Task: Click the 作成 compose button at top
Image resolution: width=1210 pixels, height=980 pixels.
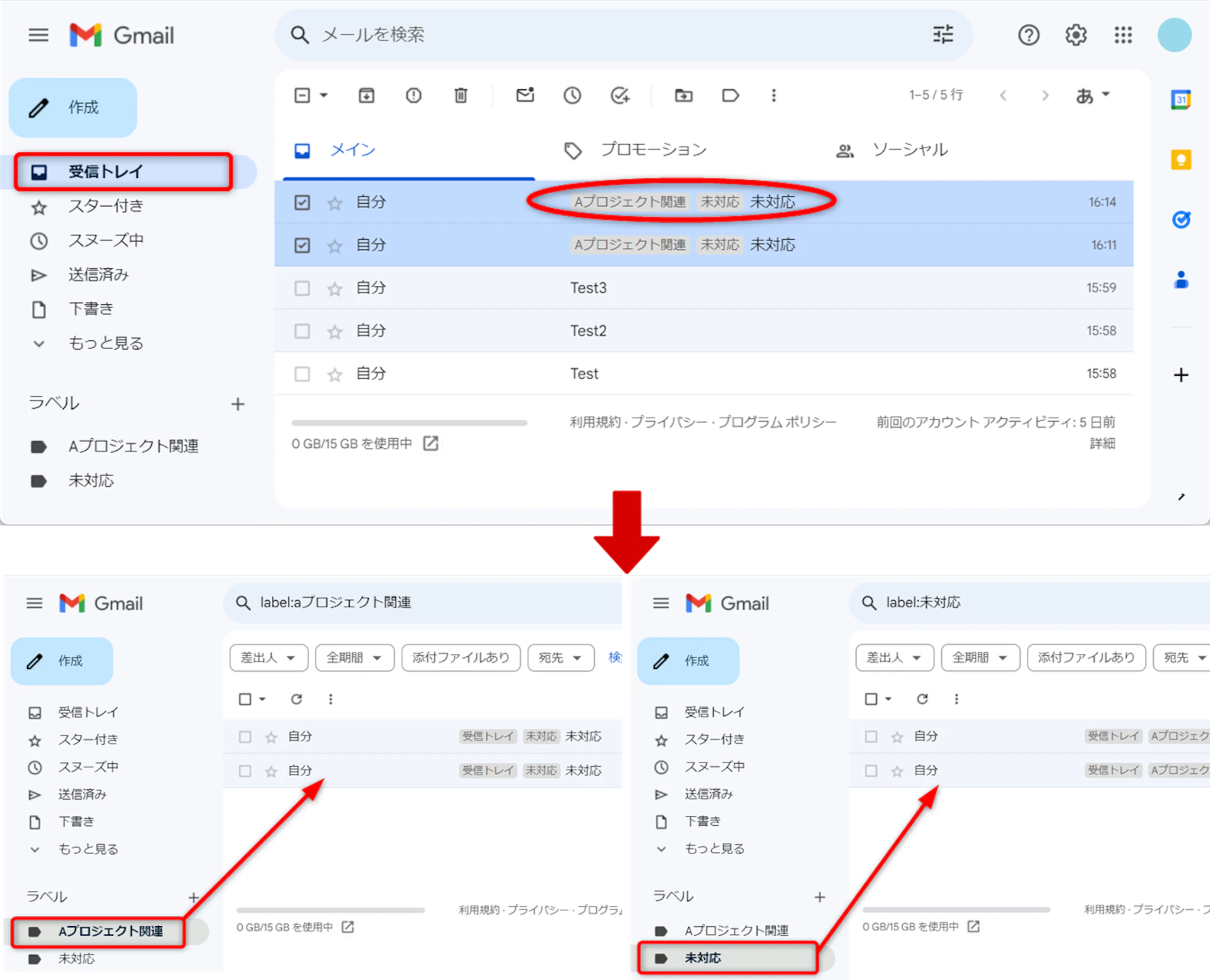Action: coord(73,108)
